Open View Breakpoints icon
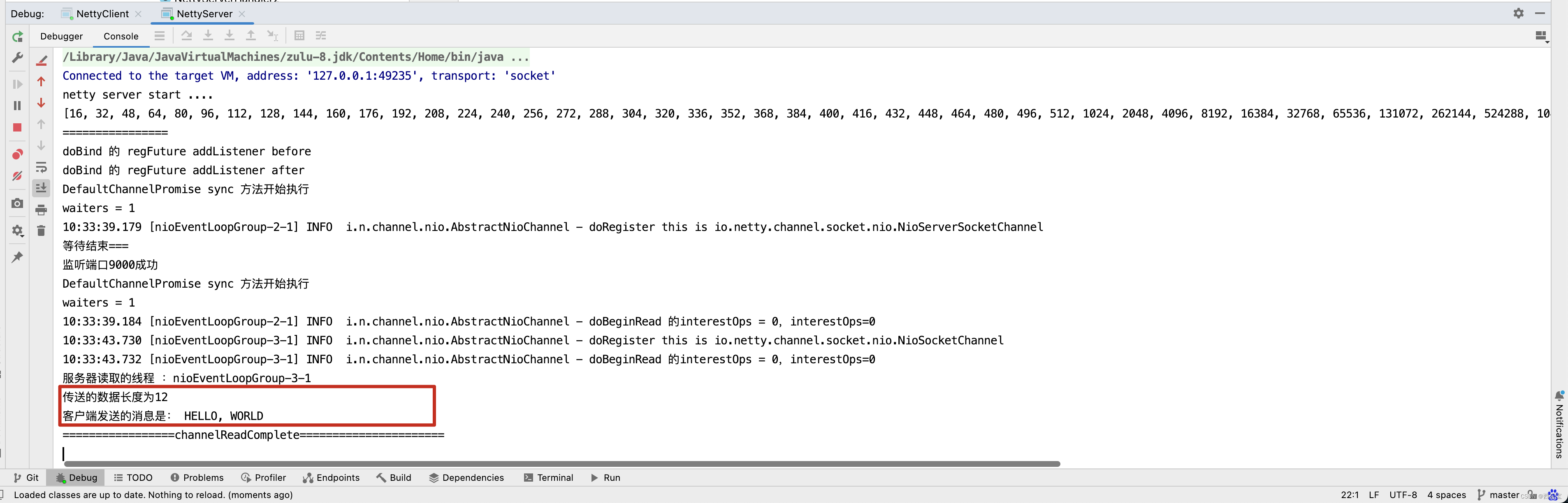The image size is (1568, 503). pos(17,155)
